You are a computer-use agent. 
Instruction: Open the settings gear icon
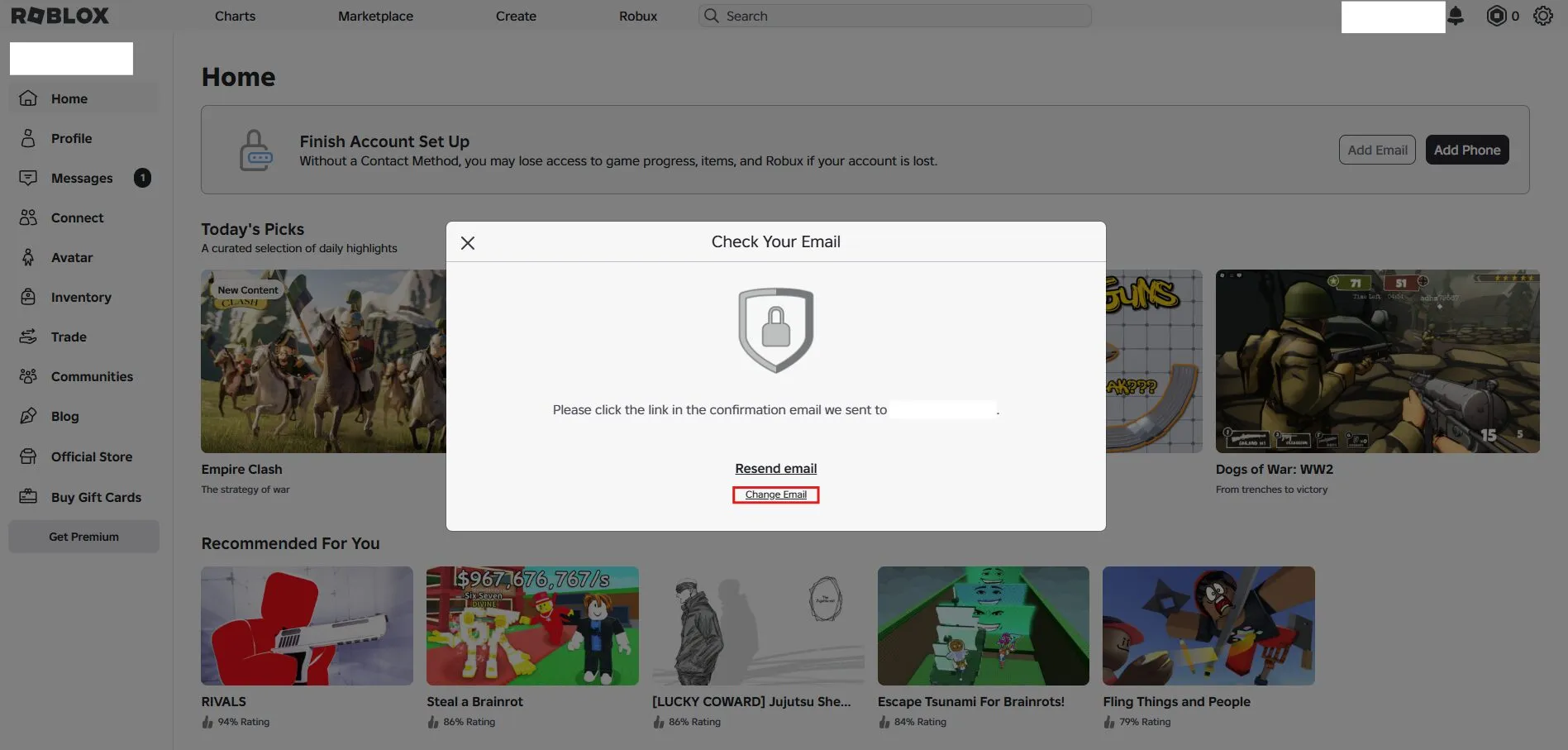1542,16
